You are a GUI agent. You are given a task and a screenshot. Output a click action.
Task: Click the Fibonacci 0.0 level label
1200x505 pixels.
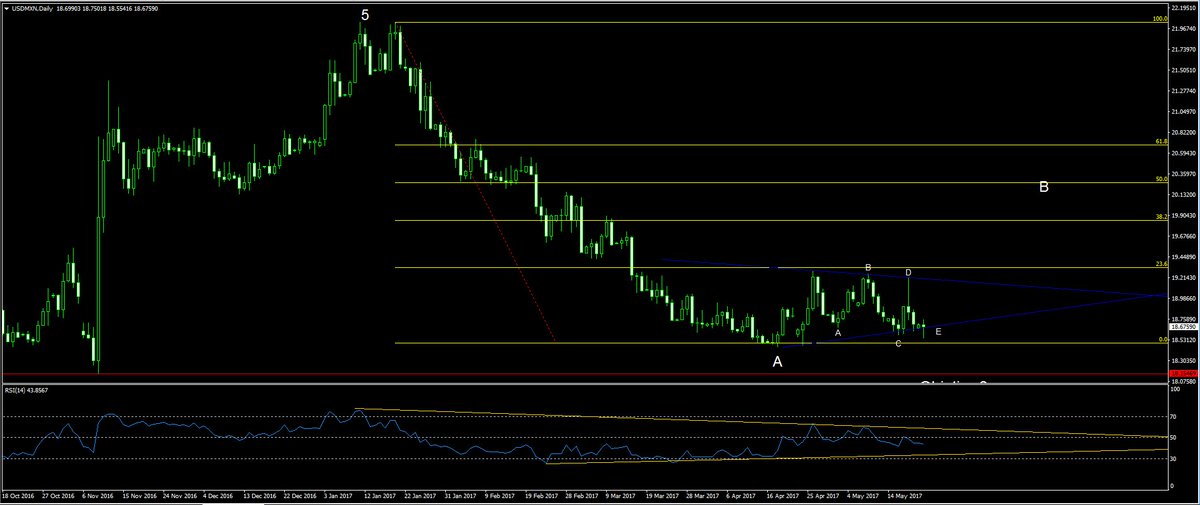(1163, 339)
